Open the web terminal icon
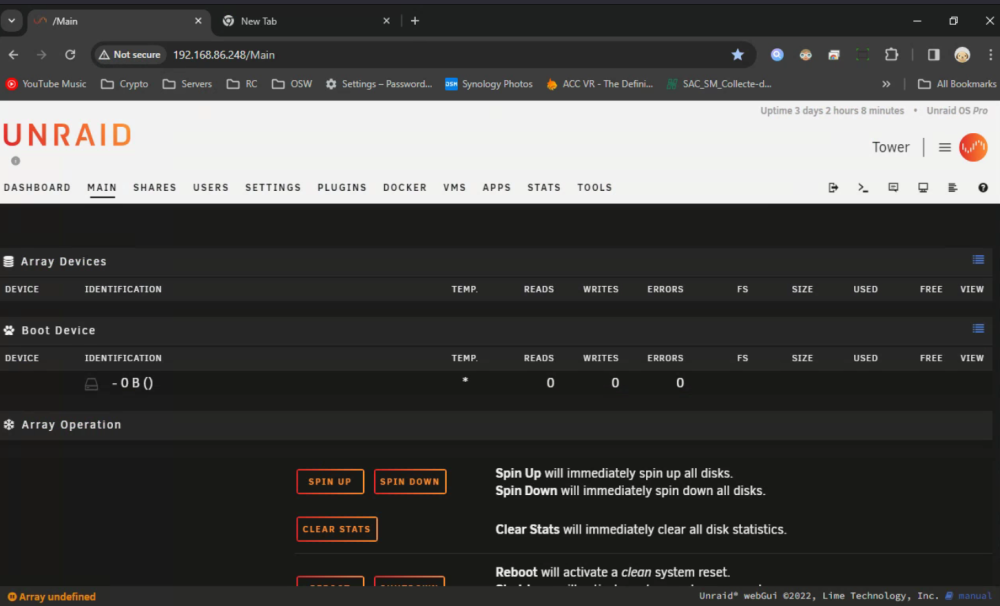1000x606 pixels. (863, 188)
